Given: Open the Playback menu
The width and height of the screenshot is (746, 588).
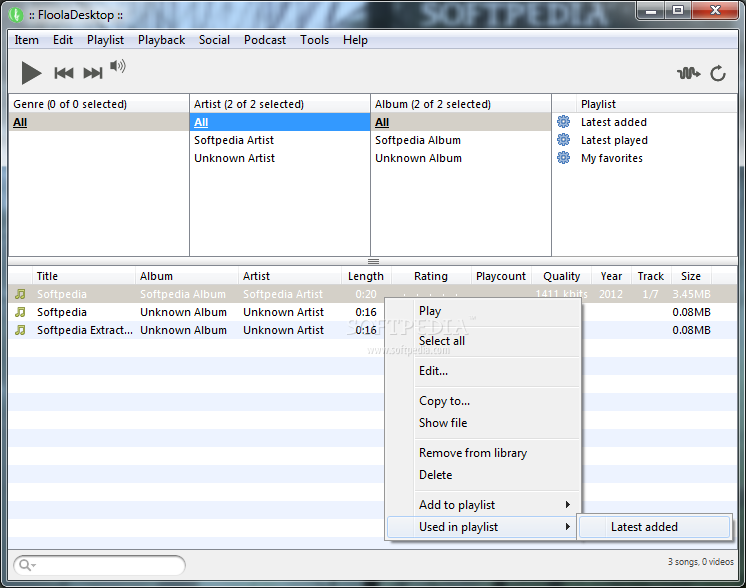Looking at the screenshot, I should [x=161, y=40].
